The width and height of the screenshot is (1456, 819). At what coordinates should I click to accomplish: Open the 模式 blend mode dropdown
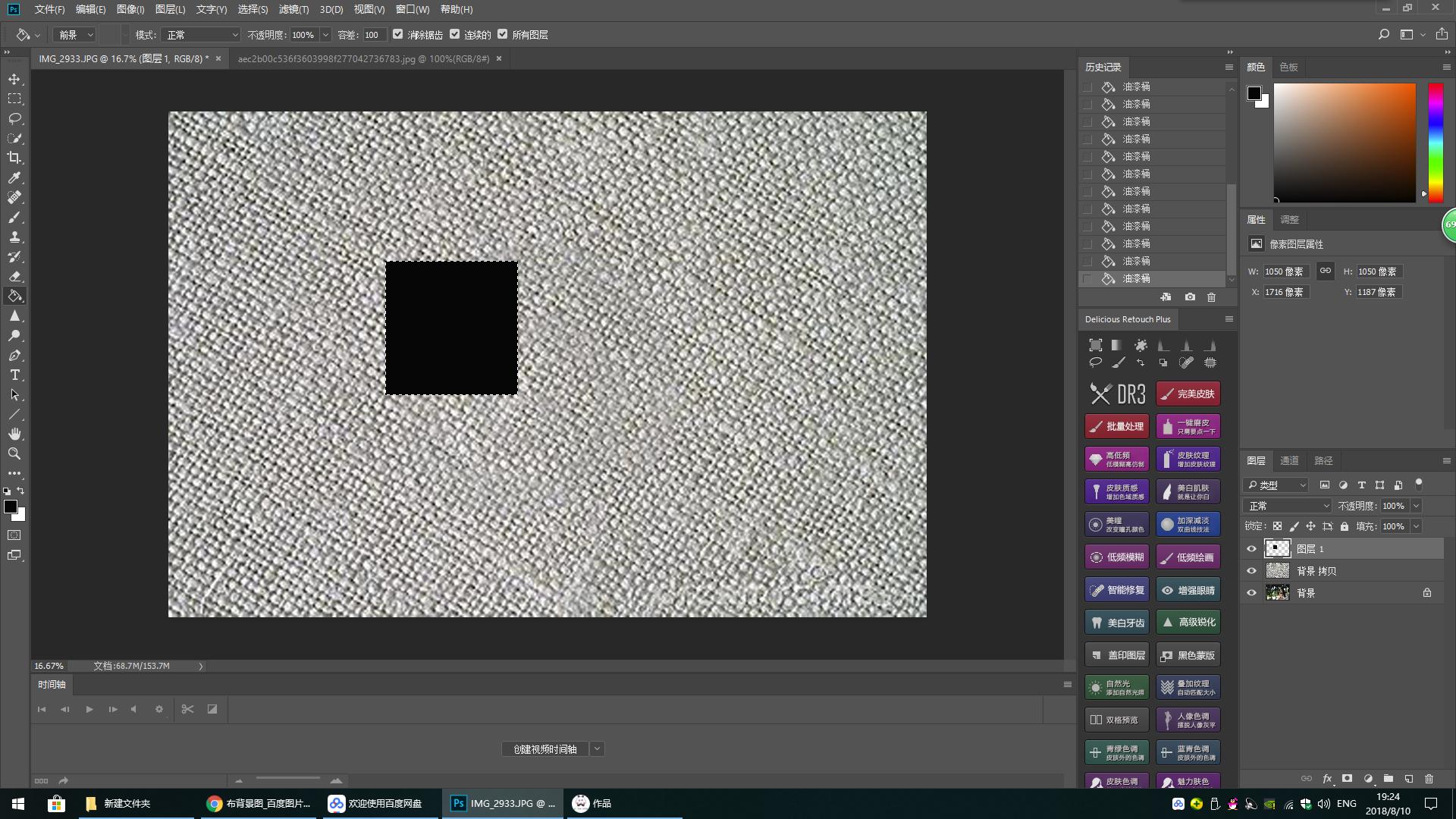click(x=201, y=35)
